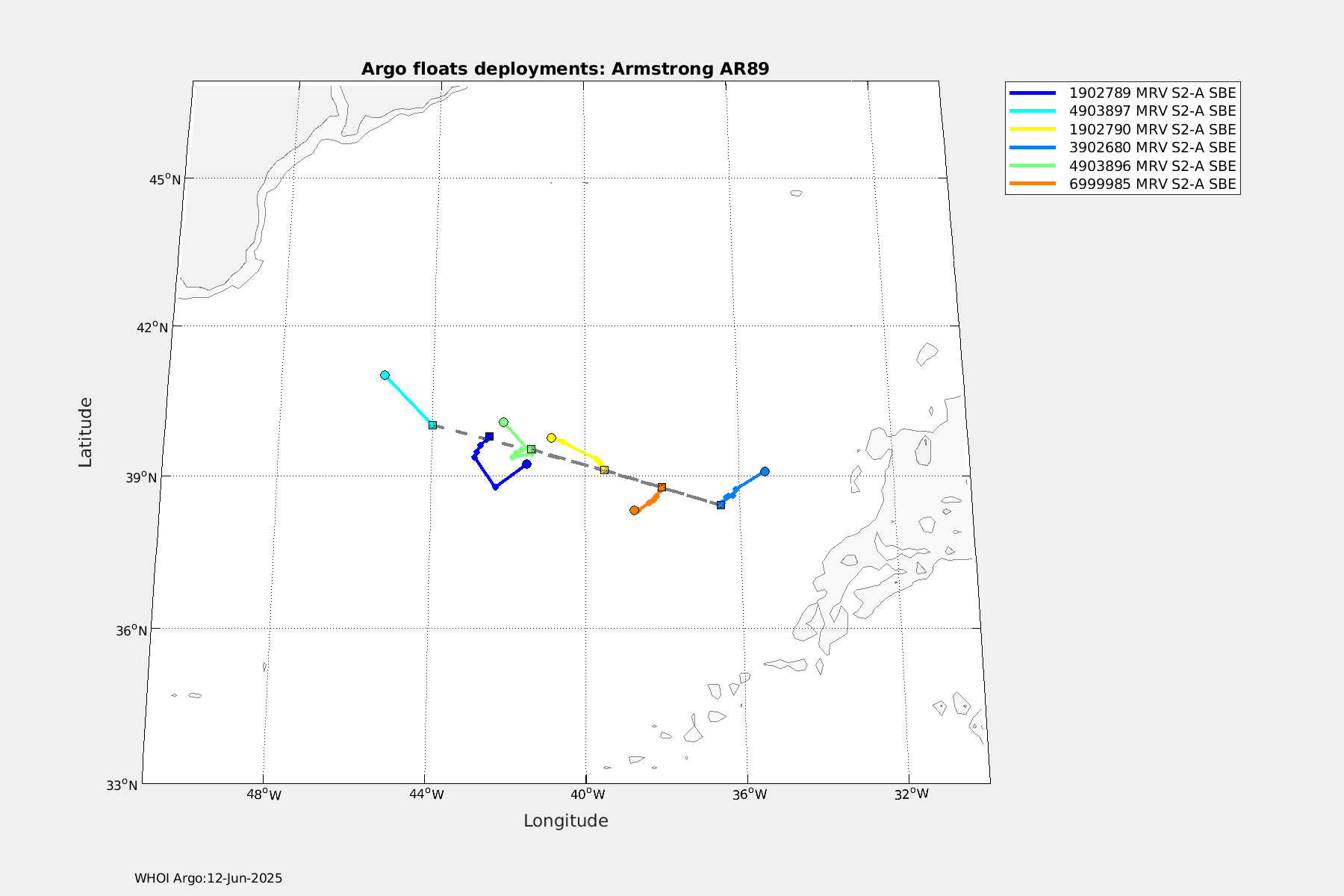
Task: Click the 39°N latitude tick label
Action: [141, 477]
